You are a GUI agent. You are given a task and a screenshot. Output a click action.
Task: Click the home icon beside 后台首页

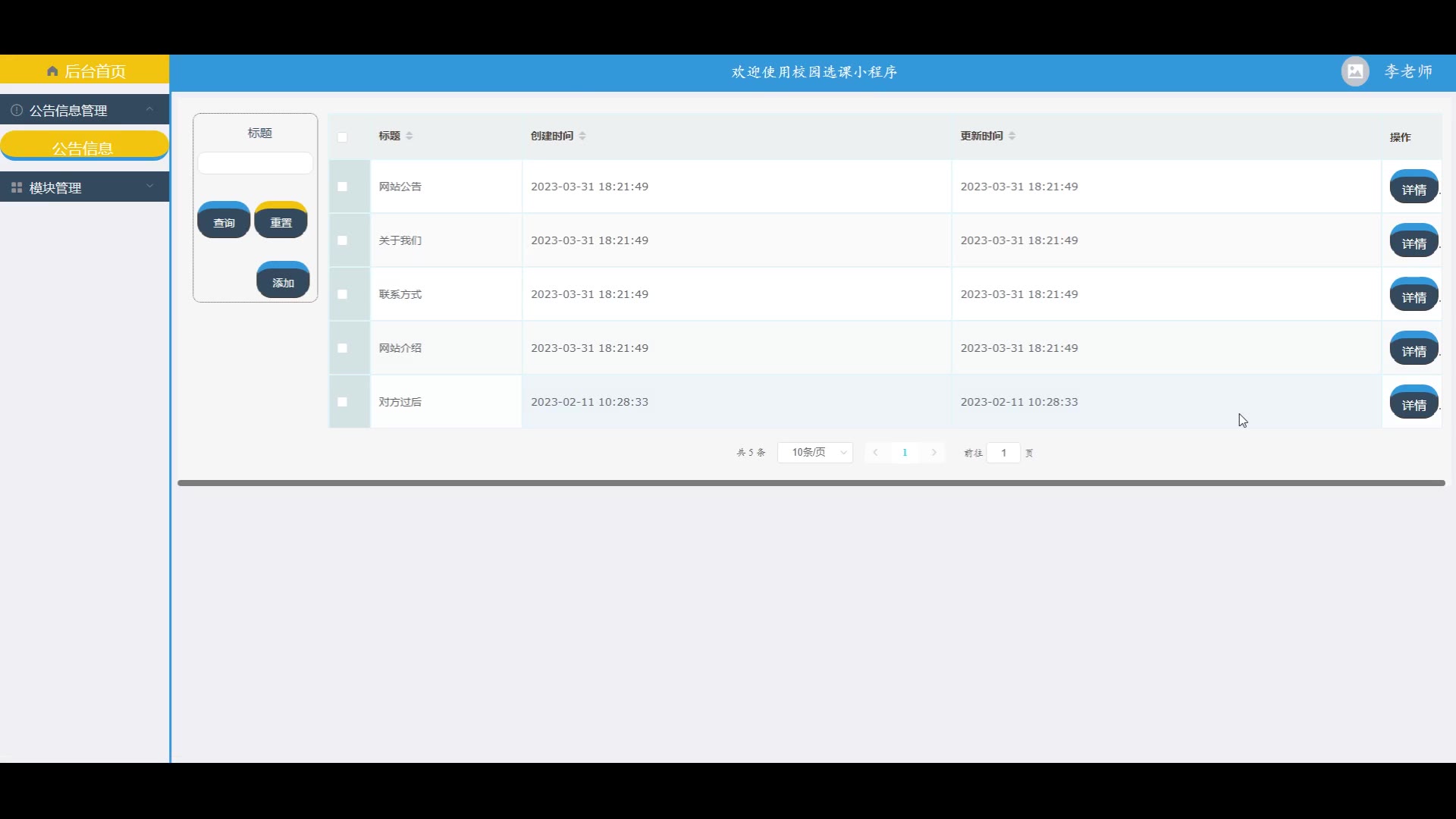pos(52,71)
